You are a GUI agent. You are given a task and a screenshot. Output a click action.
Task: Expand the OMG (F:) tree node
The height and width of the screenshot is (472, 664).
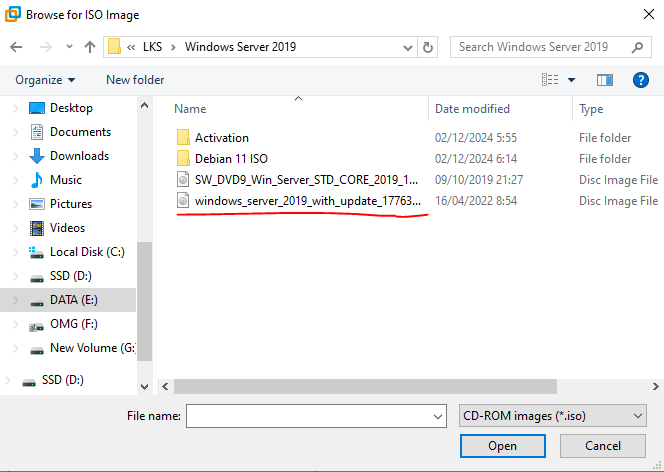point(16,324)
